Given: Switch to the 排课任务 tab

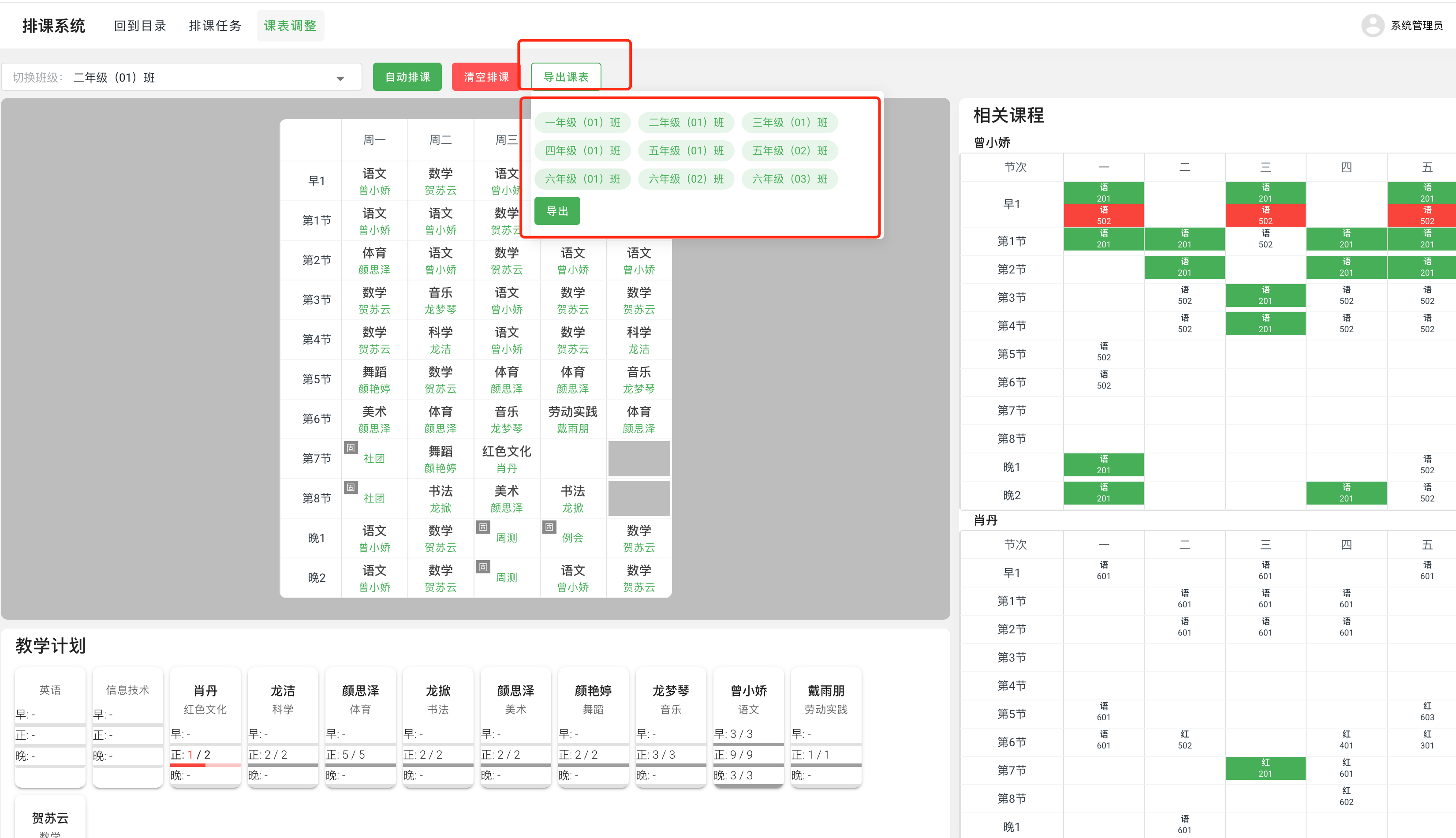Looking at the screenshot, I should [215, 25].
